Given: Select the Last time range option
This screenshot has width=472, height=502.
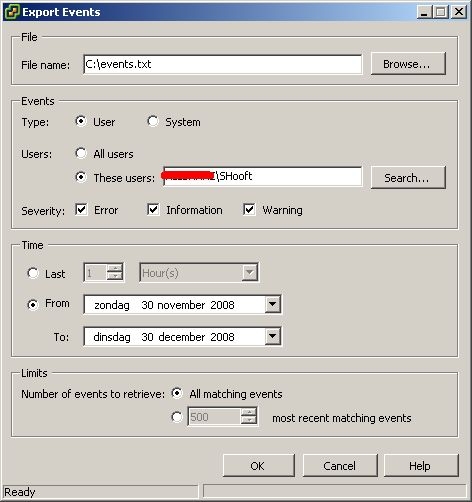Looking at the screenshot, I should pos(33,273).
